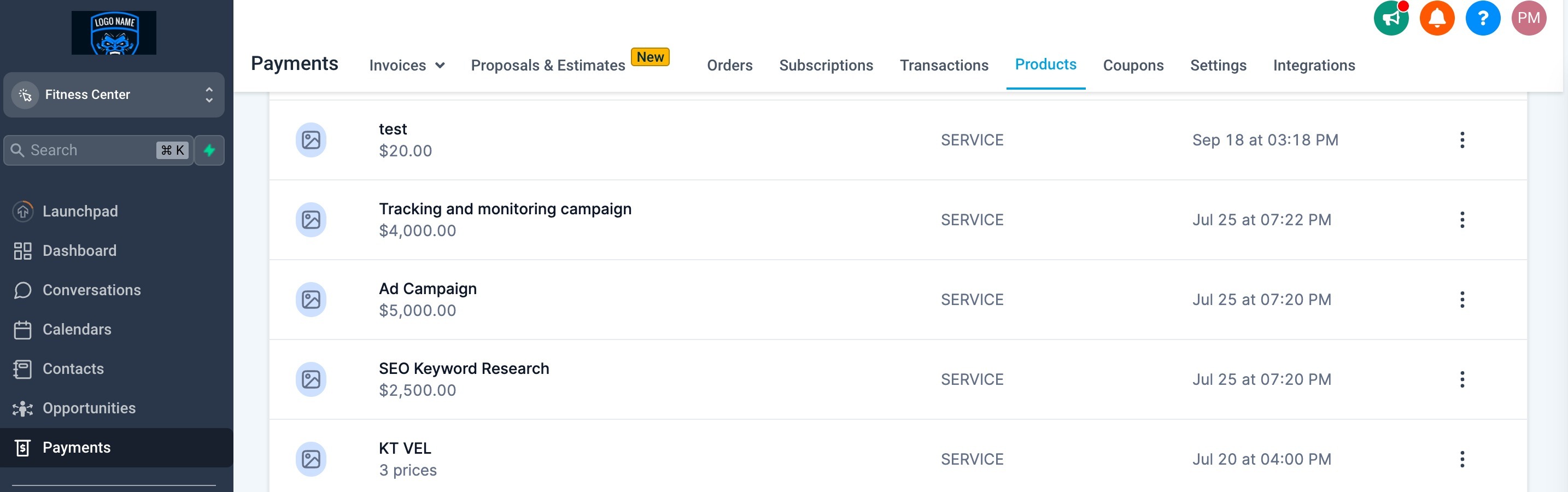Screen dimensions: 1568x492
Task: Switch to the Coupons tab
Action: click(x=1133, y=65)
